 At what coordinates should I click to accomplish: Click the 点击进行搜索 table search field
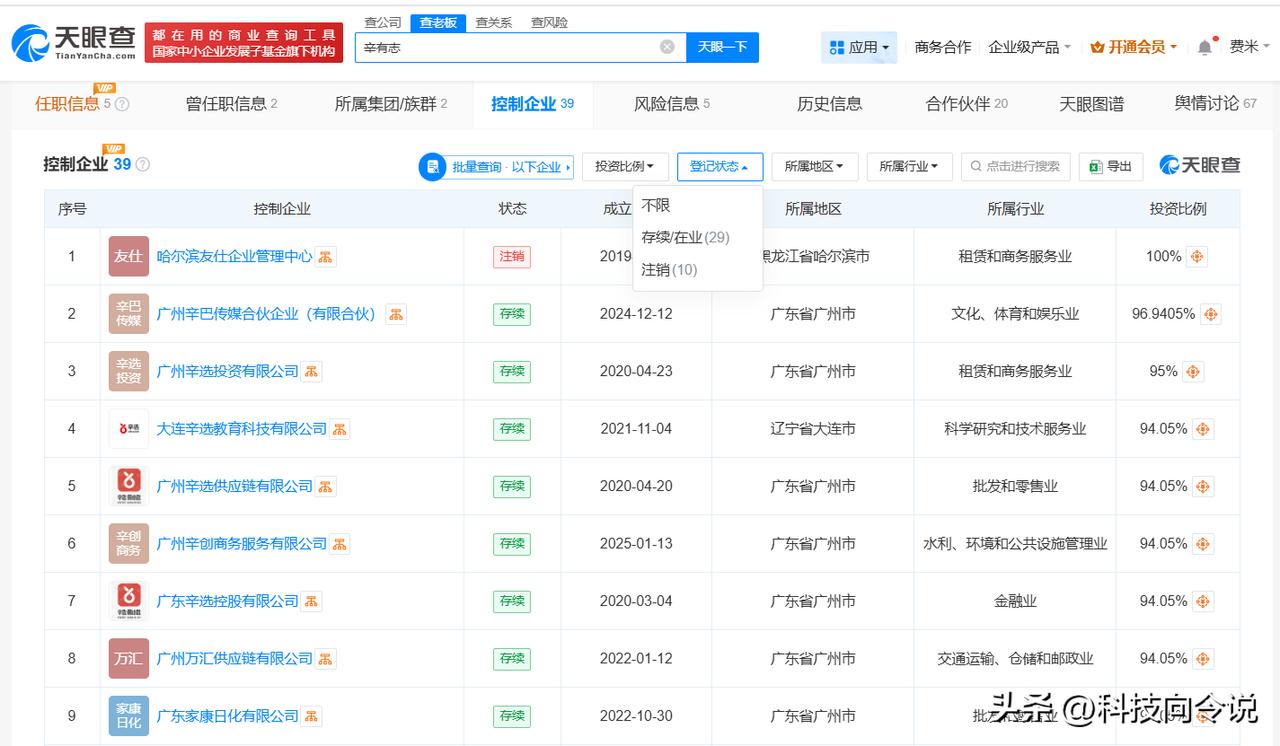click(1016, 167)
